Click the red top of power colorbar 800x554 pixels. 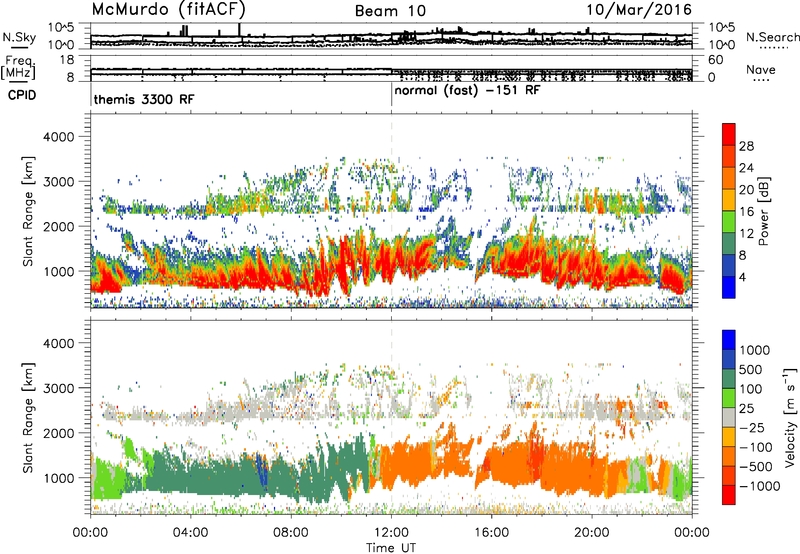pos(729,134)
